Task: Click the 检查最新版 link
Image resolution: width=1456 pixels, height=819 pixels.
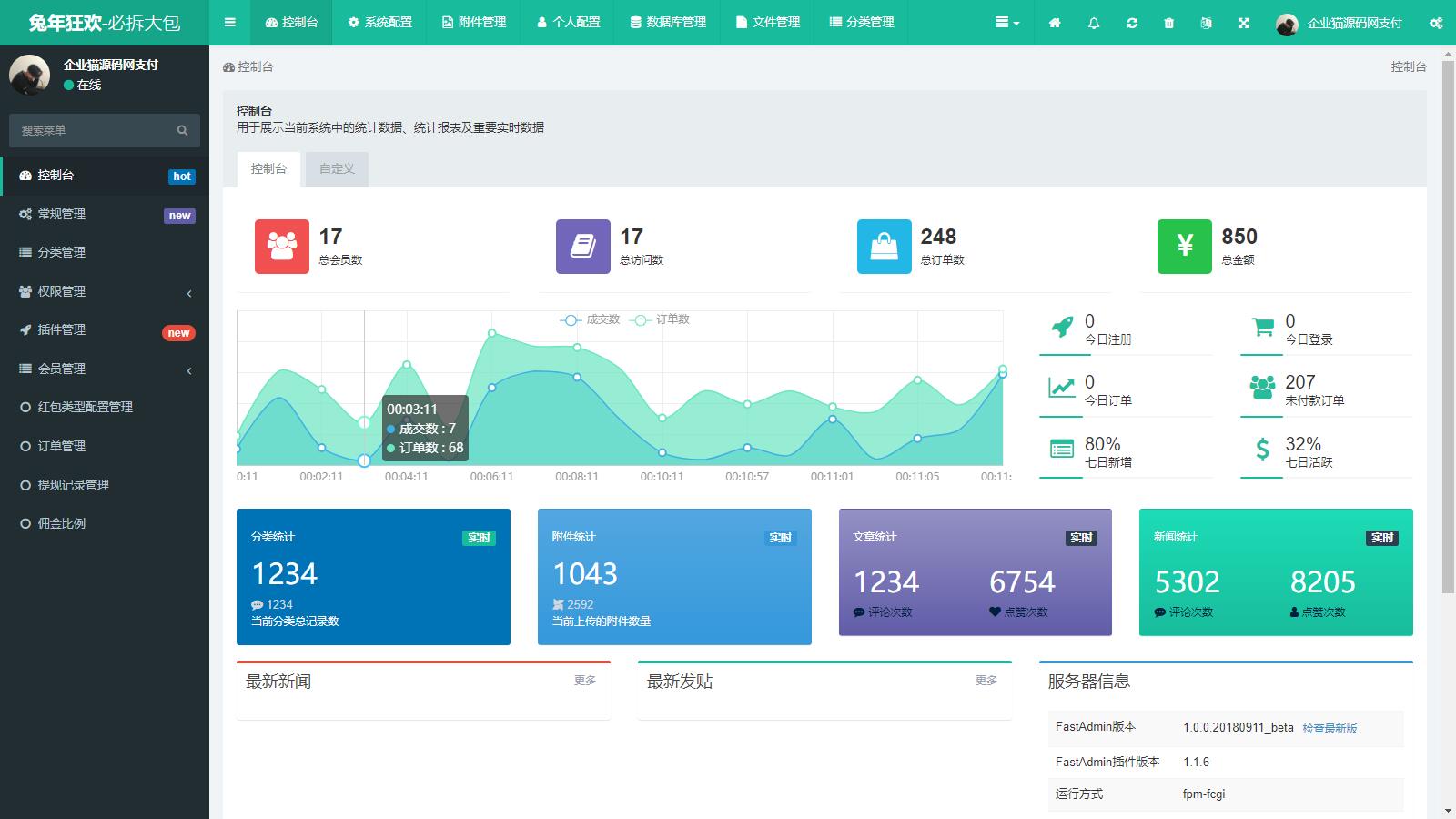Action: click(x=1330, y=728)
